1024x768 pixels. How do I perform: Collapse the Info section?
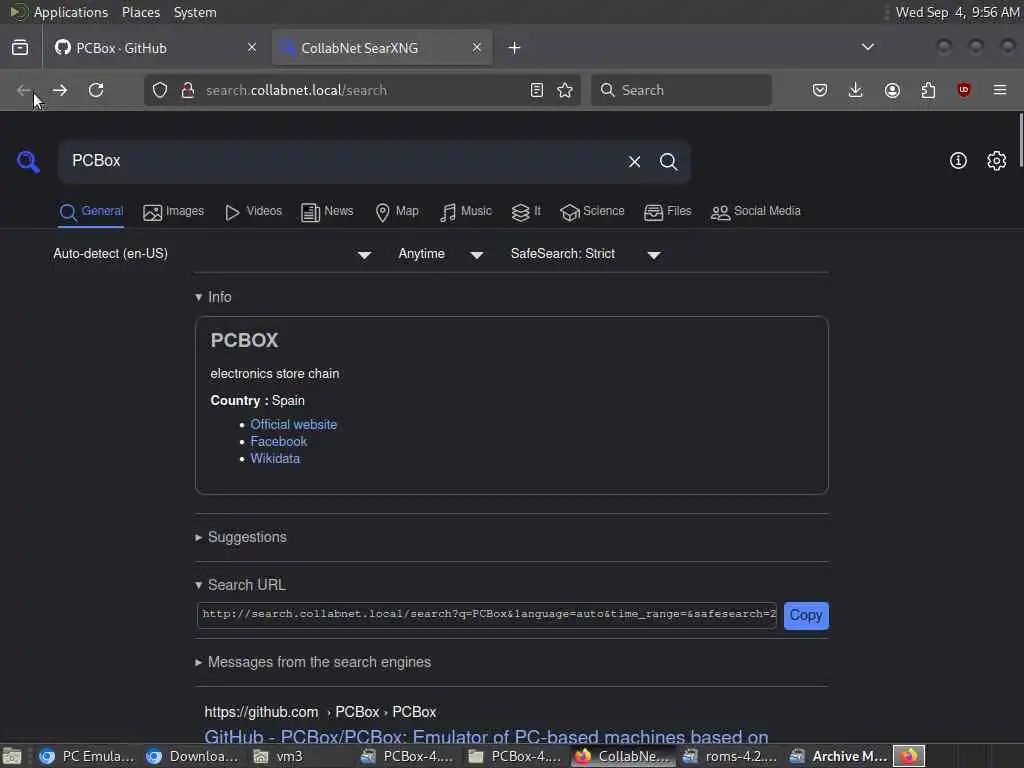click(x=214, y=297)
